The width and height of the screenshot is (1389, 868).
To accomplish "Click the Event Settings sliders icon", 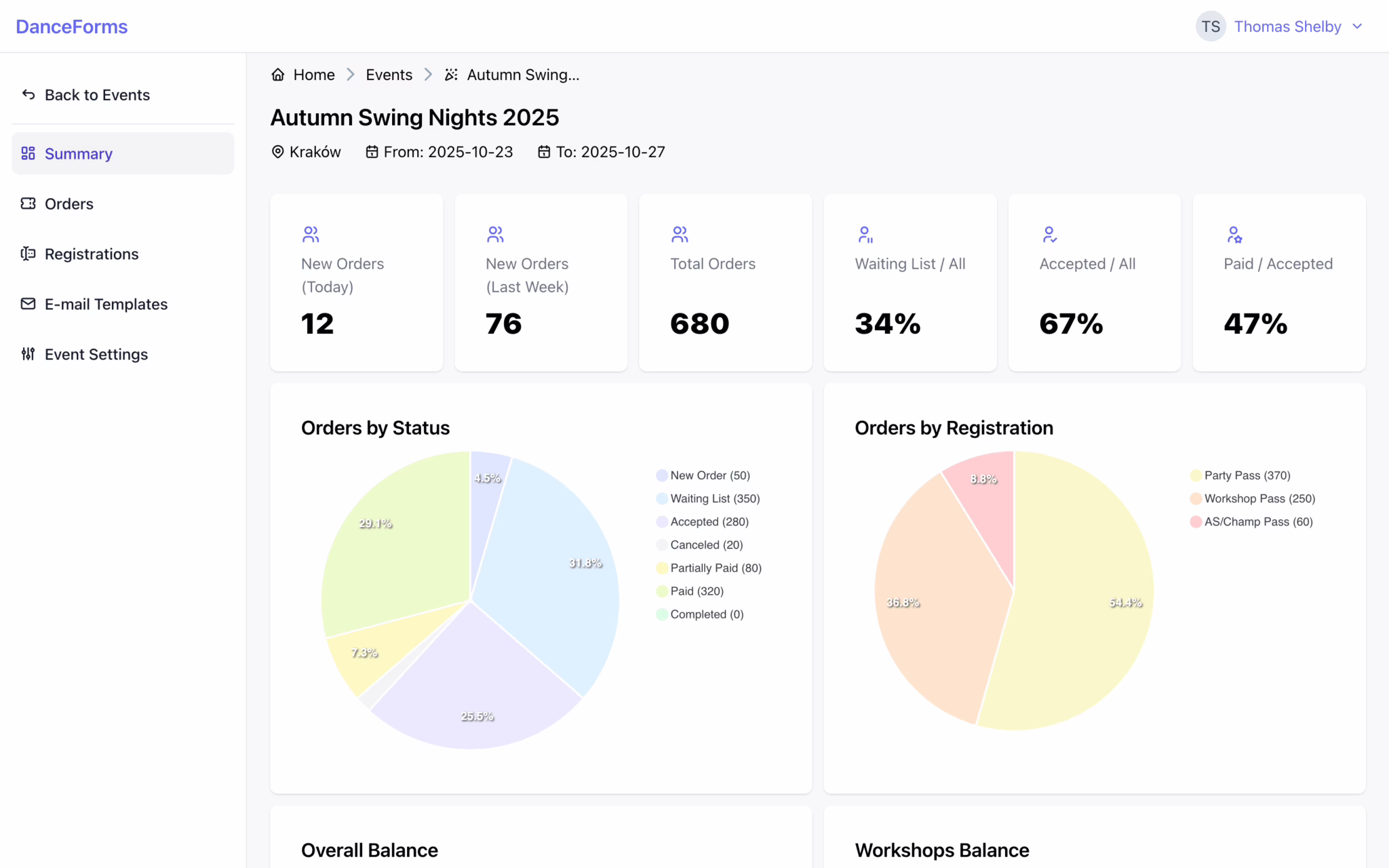I will tap(28, 354).
